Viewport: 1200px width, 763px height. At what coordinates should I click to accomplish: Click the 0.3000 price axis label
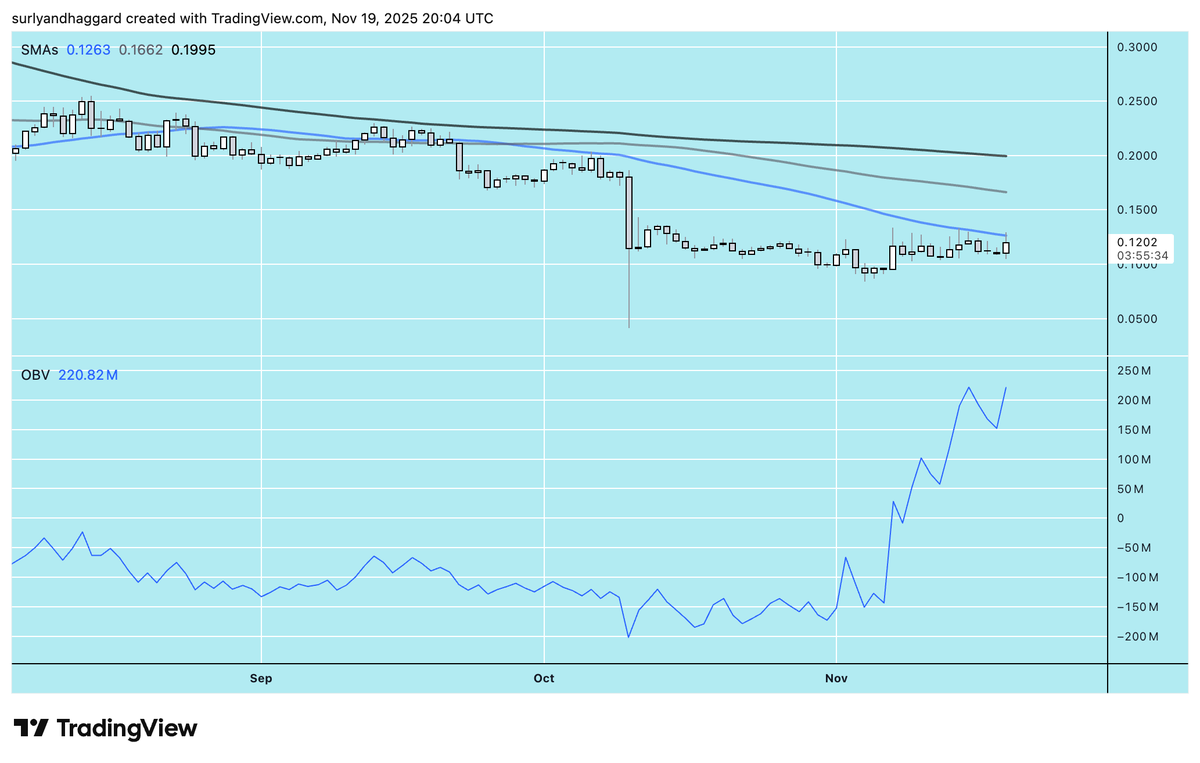[1137, 47]
